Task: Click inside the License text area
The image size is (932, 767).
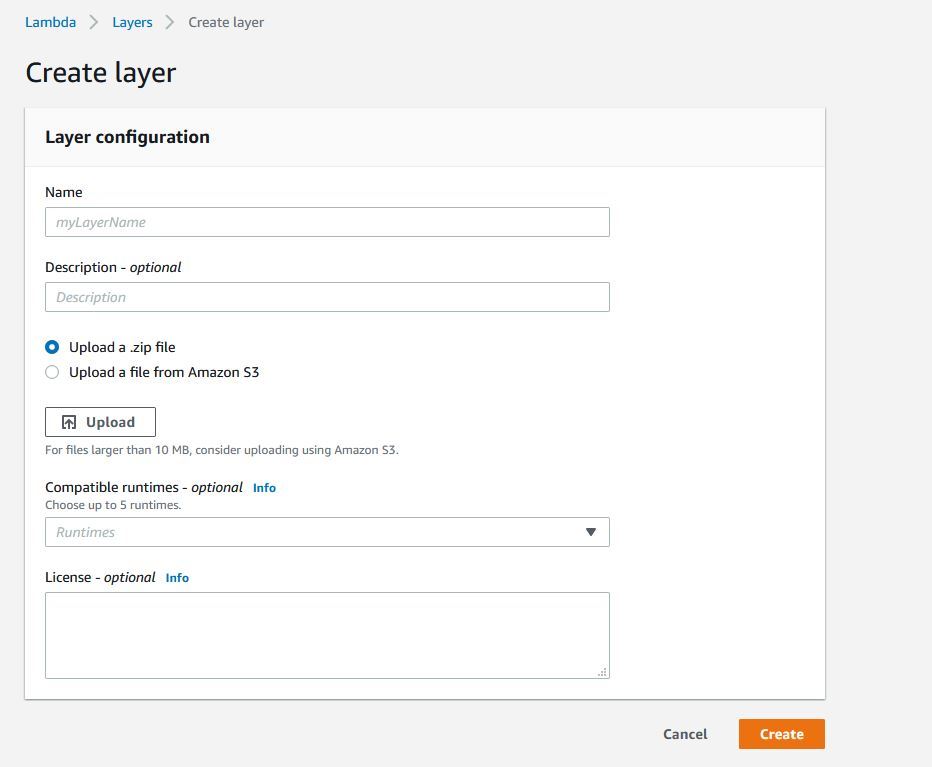Action: [327, 635]
